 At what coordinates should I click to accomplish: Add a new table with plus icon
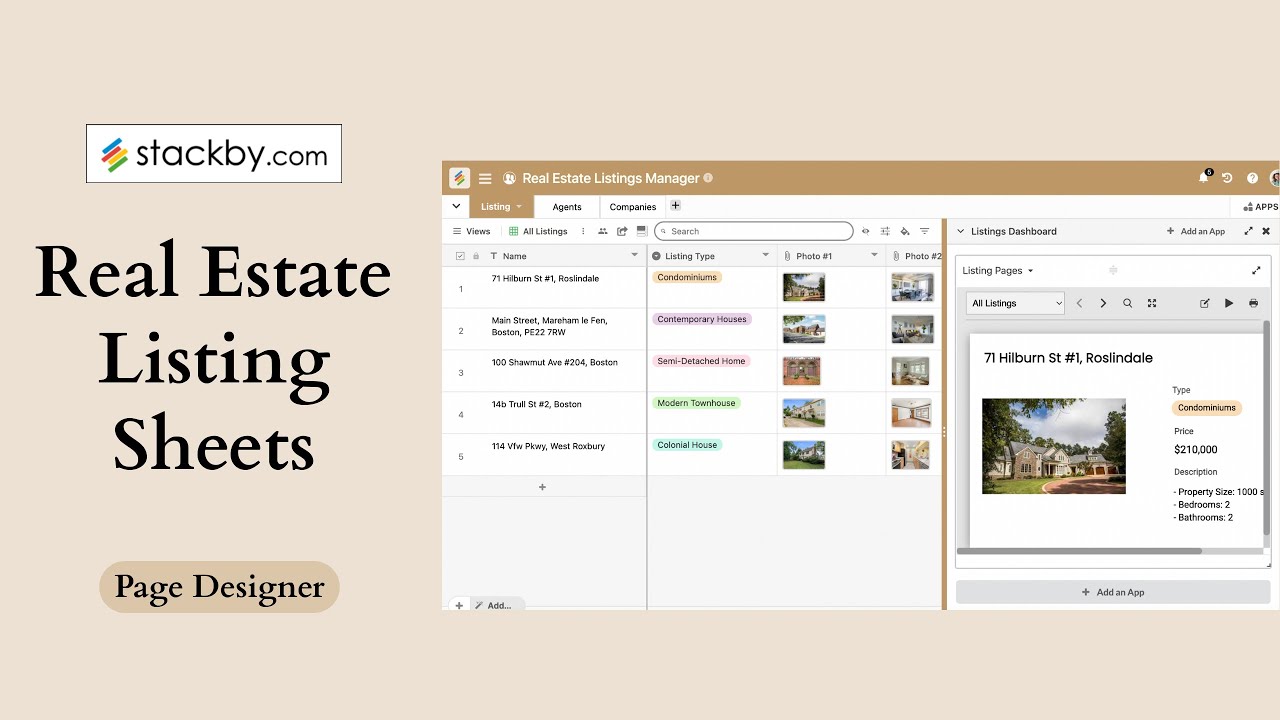click(x=675, y=206)
